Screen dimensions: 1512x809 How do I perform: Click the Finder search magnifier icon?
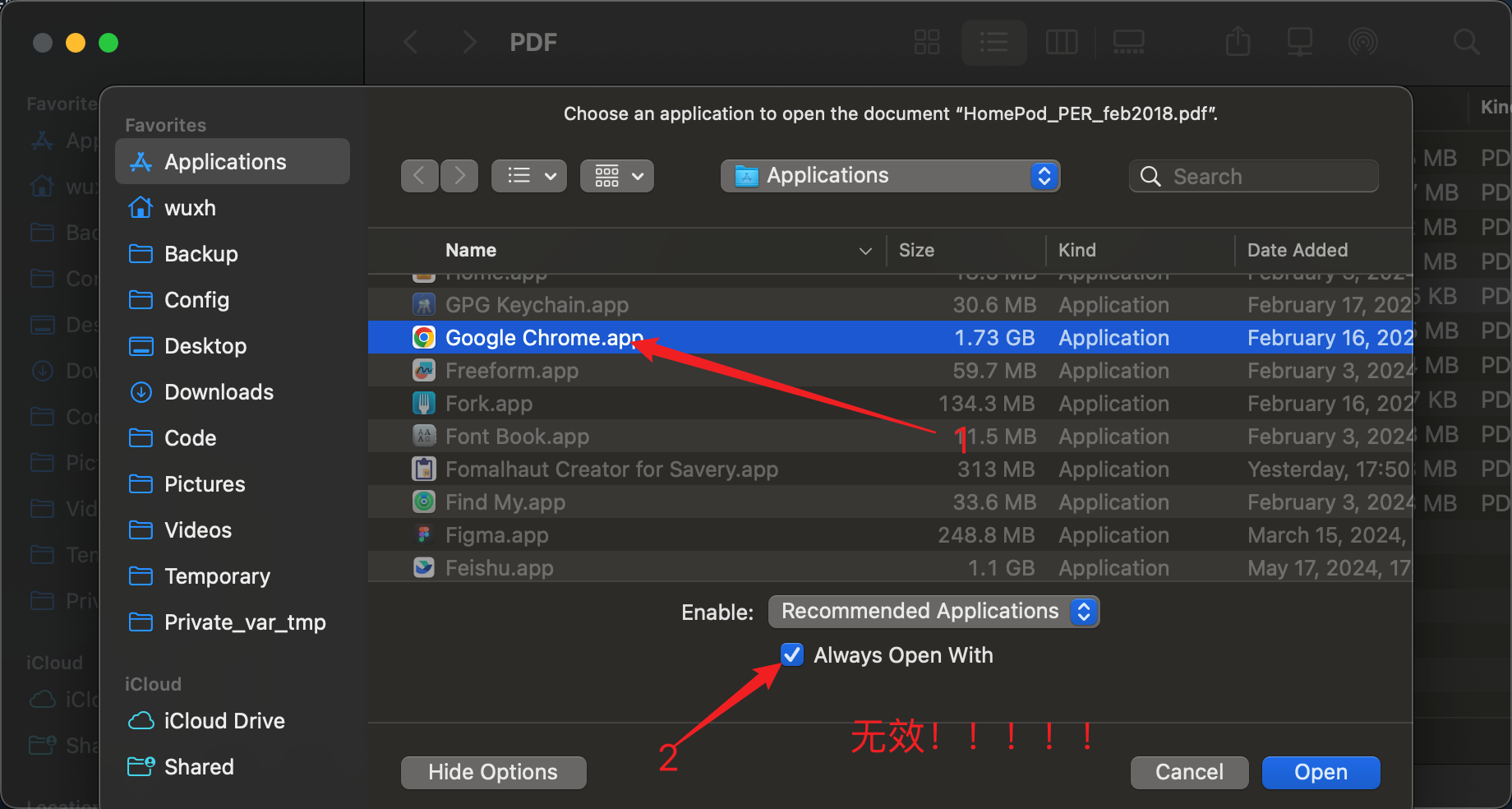pos(1466,42)
